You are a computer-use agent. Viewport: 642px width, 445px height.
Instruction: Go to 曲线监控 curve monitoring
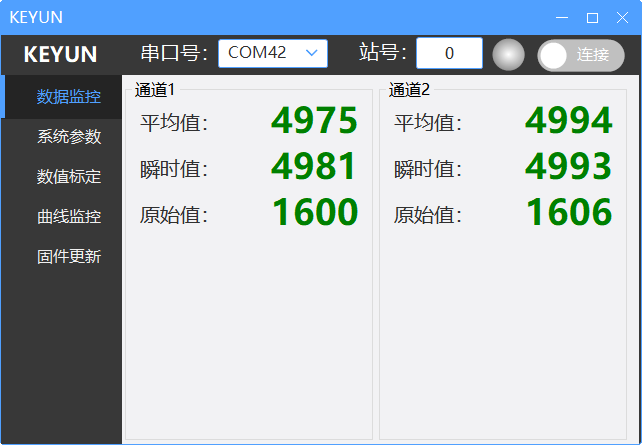(x=61, y=217)
